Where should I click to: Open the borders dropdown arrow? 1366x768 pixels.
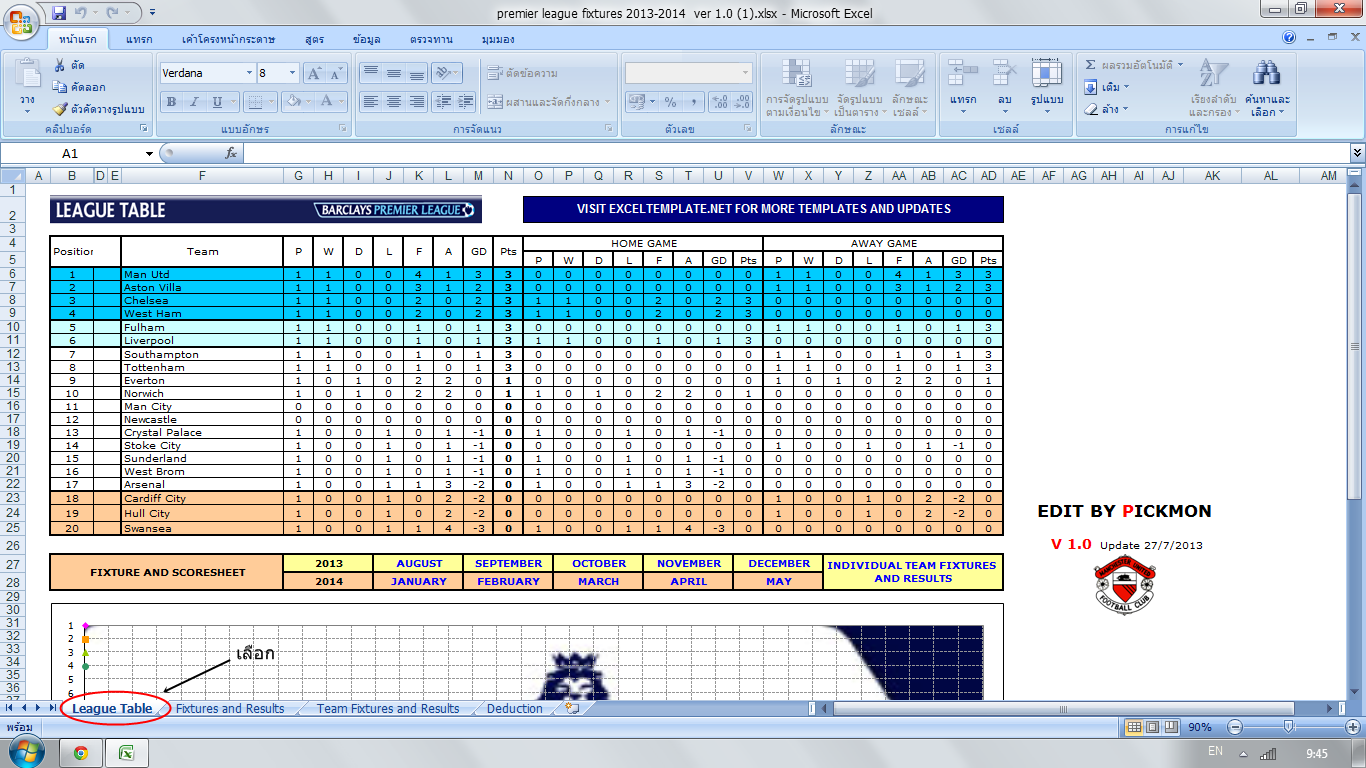pos(272,102)
